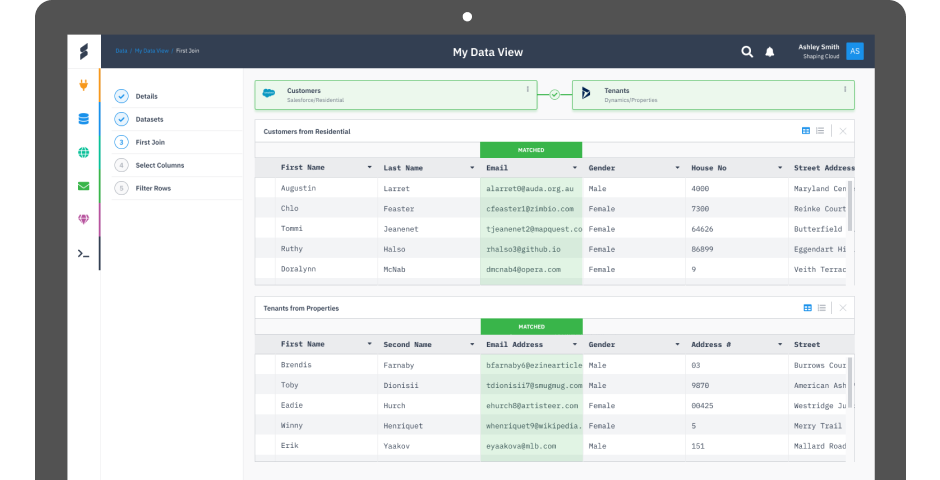Click email ehurch8@artisteer.com
Image resolution: width=940 pixels, height=480 pixels.
[x=532, y=406]
